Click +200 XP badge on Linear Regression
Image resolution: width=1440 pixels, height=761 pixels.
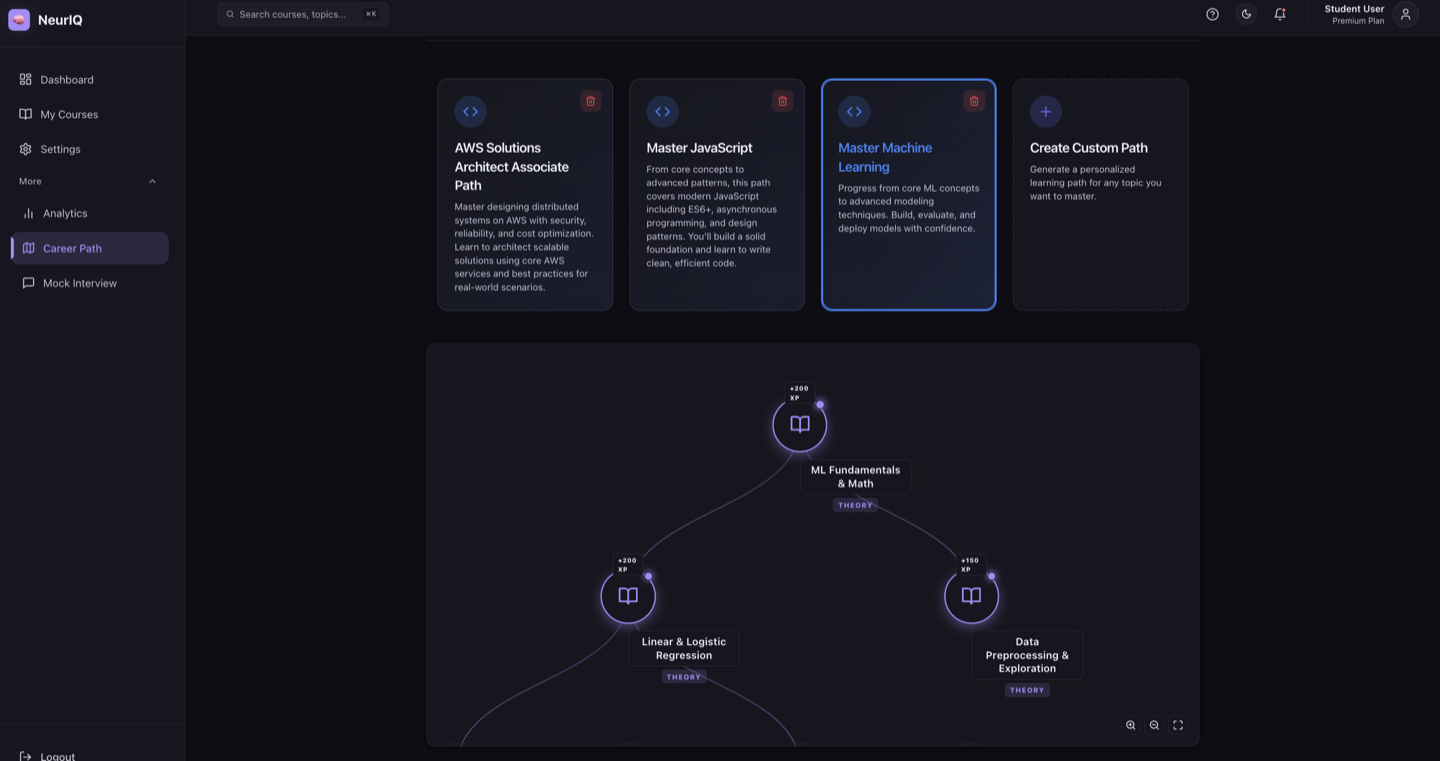click(627, 565)
